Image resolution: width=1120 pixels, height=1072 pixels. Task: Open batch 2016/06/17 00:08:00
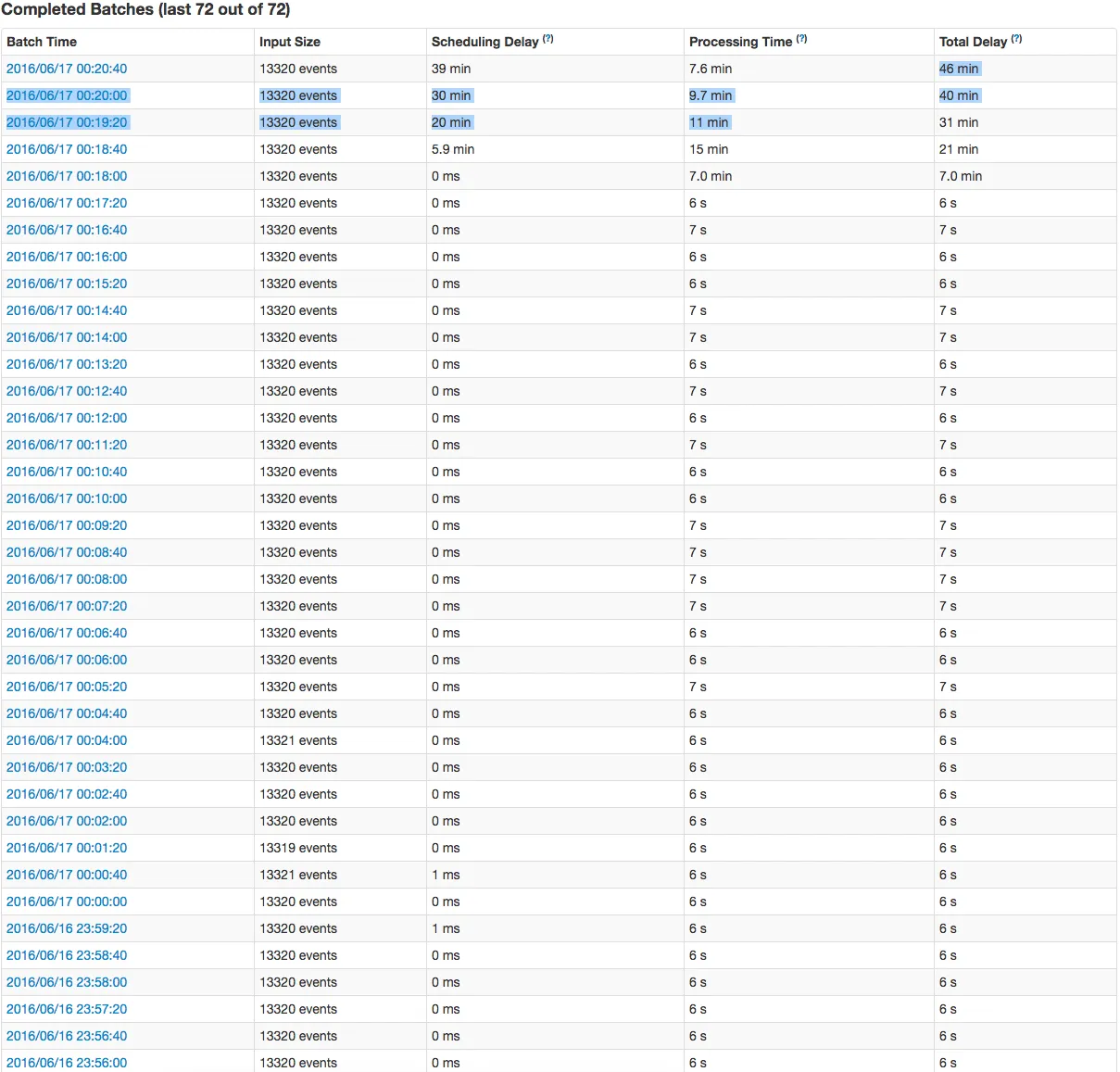[x=67, y=579]
